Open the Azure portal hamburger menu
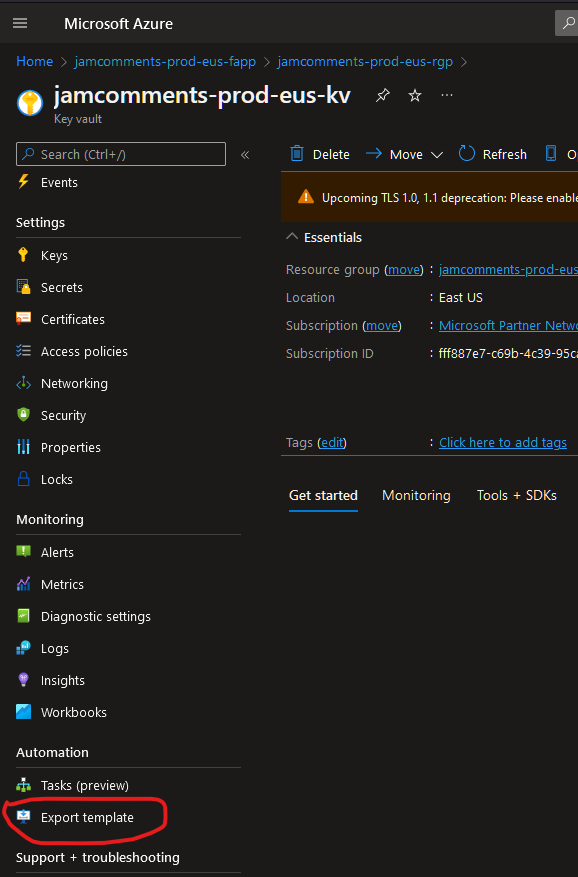Screen dimensions: 578x877 (20, 23)
